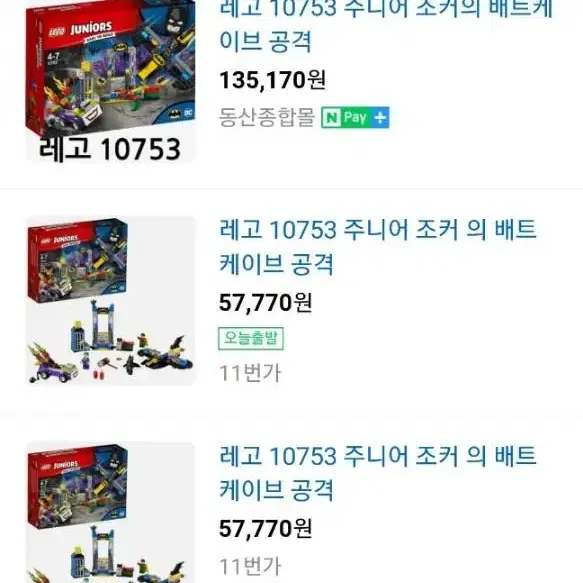The image size is (583, 583).
Task: Click the green N logo in Pay badge
Action: [332, 118]
